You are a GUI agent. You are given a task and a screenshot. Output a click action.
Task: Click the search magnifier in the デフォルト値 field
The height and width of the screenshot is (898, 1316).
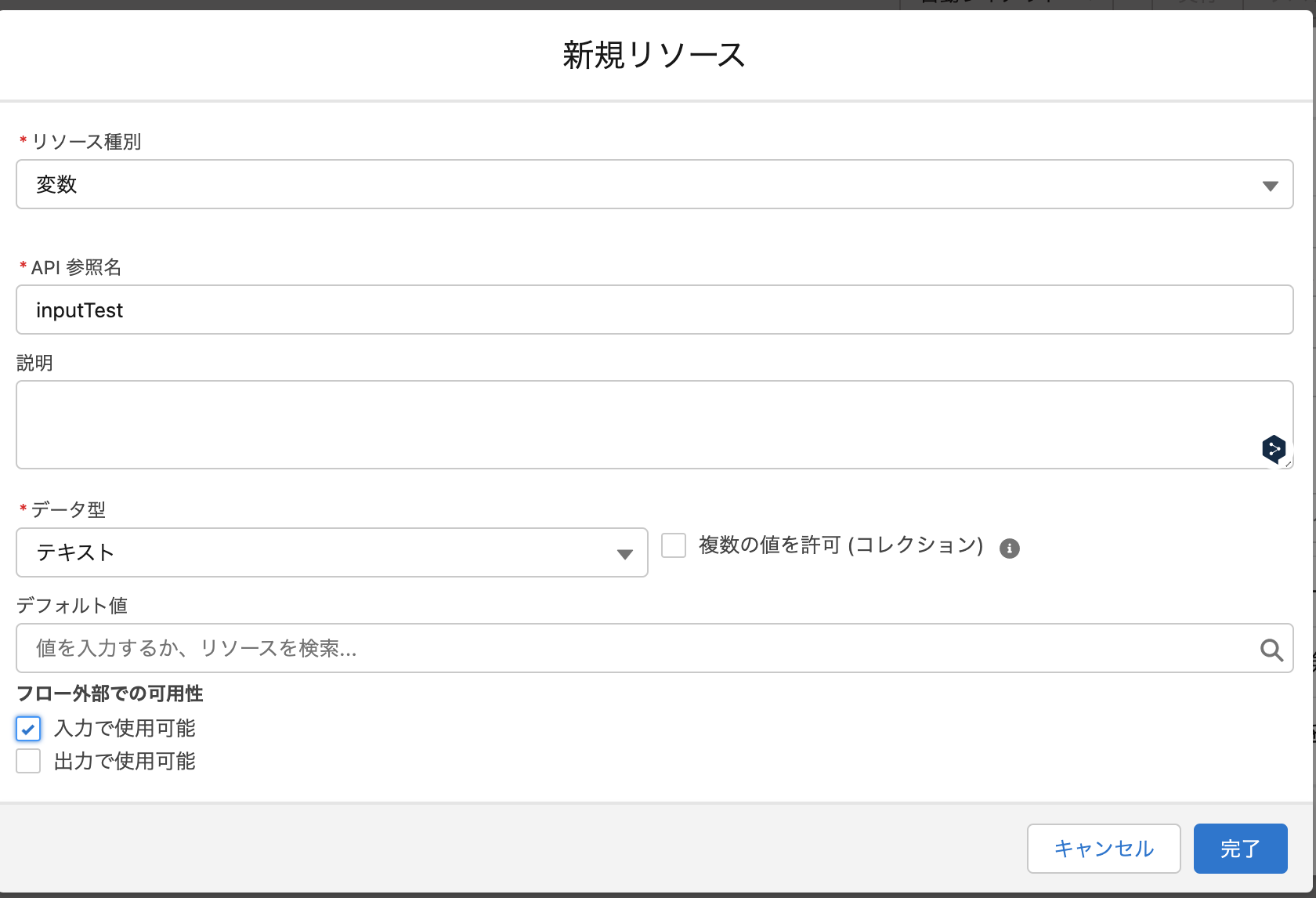tap(1270, 649)
